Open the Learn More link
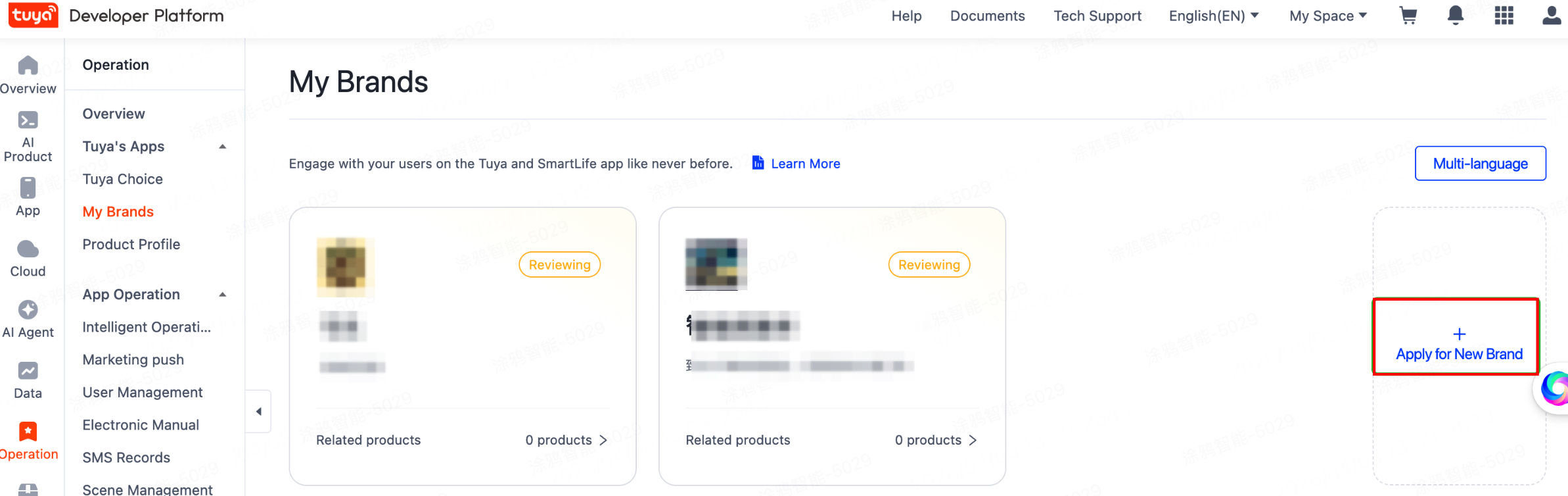 pyautogui.click(x=805, y=163)
